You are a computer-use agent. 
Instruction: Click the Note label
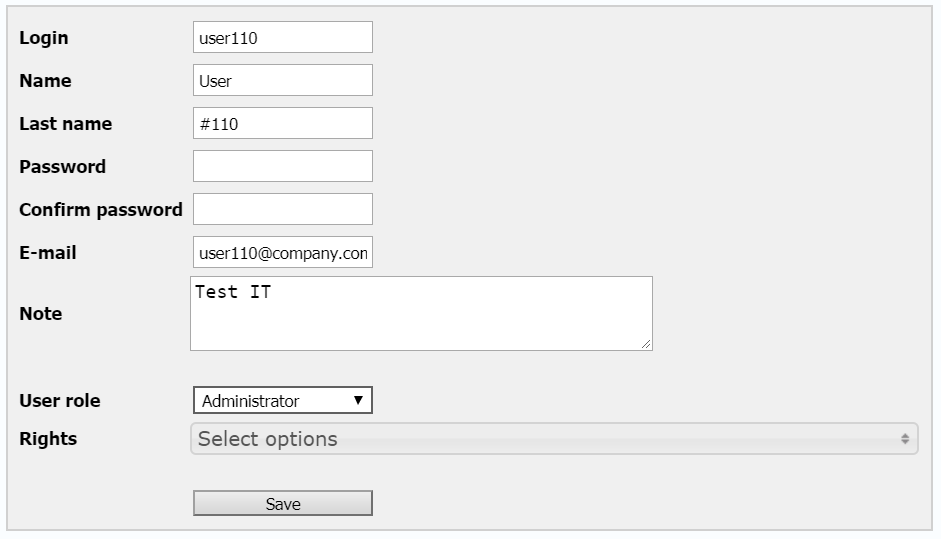pyautogui.click(x=40, y=314)
